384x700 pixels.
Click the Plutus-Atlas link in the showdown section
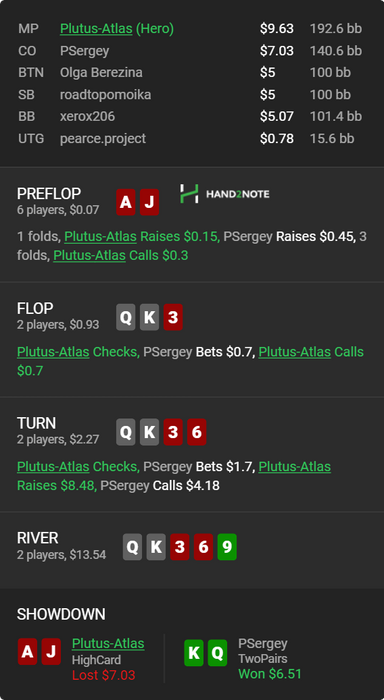click(108, 643)
